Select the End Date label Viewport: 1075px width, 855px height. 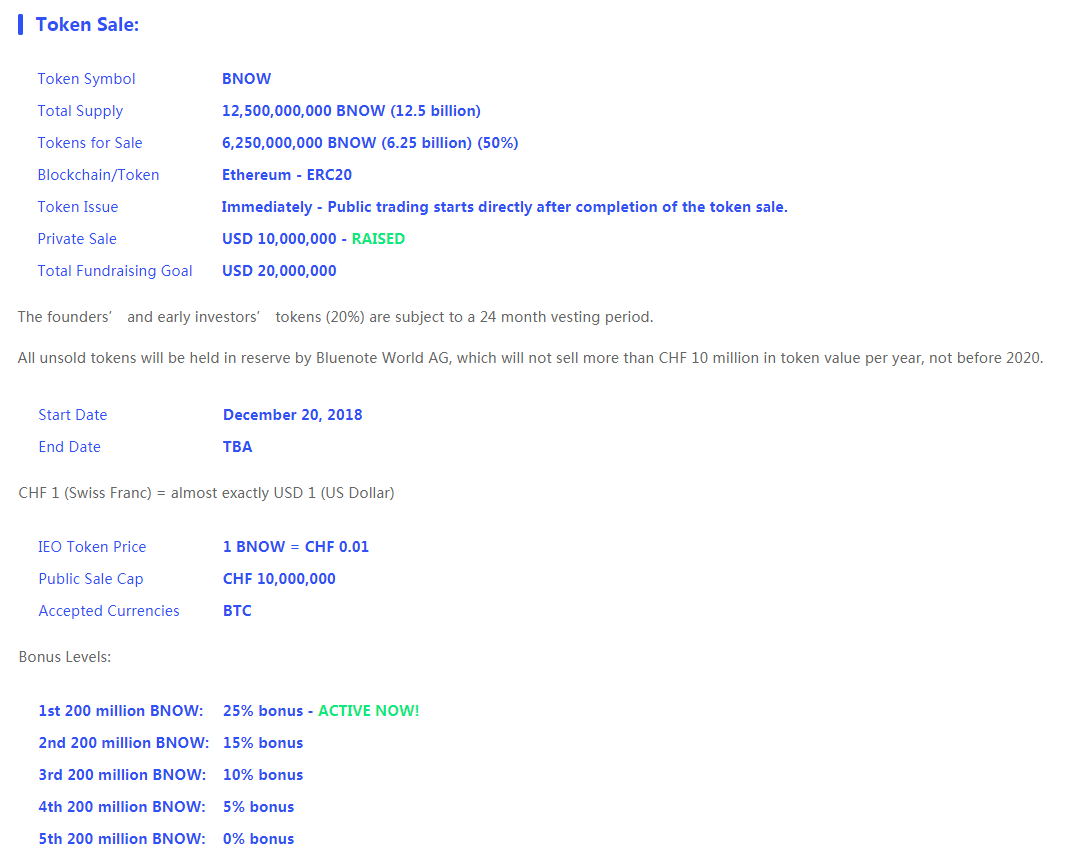click(69, 447)
